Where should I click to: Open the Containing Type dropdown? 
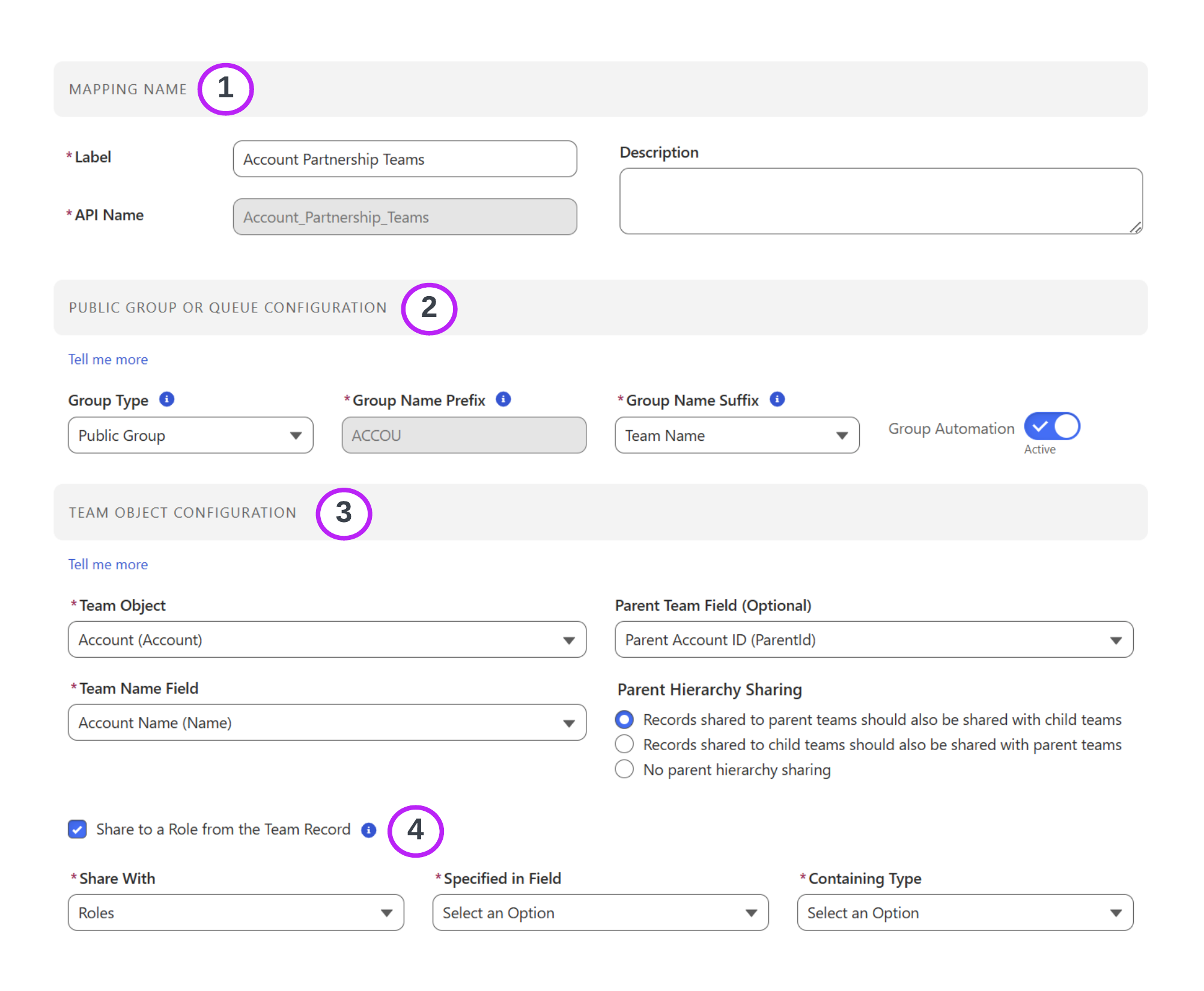coord(965,913)
